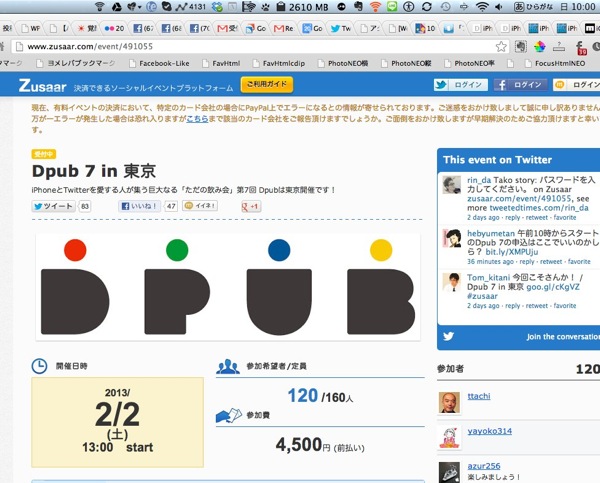This screenshot has height=483, width=600.
Task: Click the #zusaar hashtag
Action: coord(482,296)
